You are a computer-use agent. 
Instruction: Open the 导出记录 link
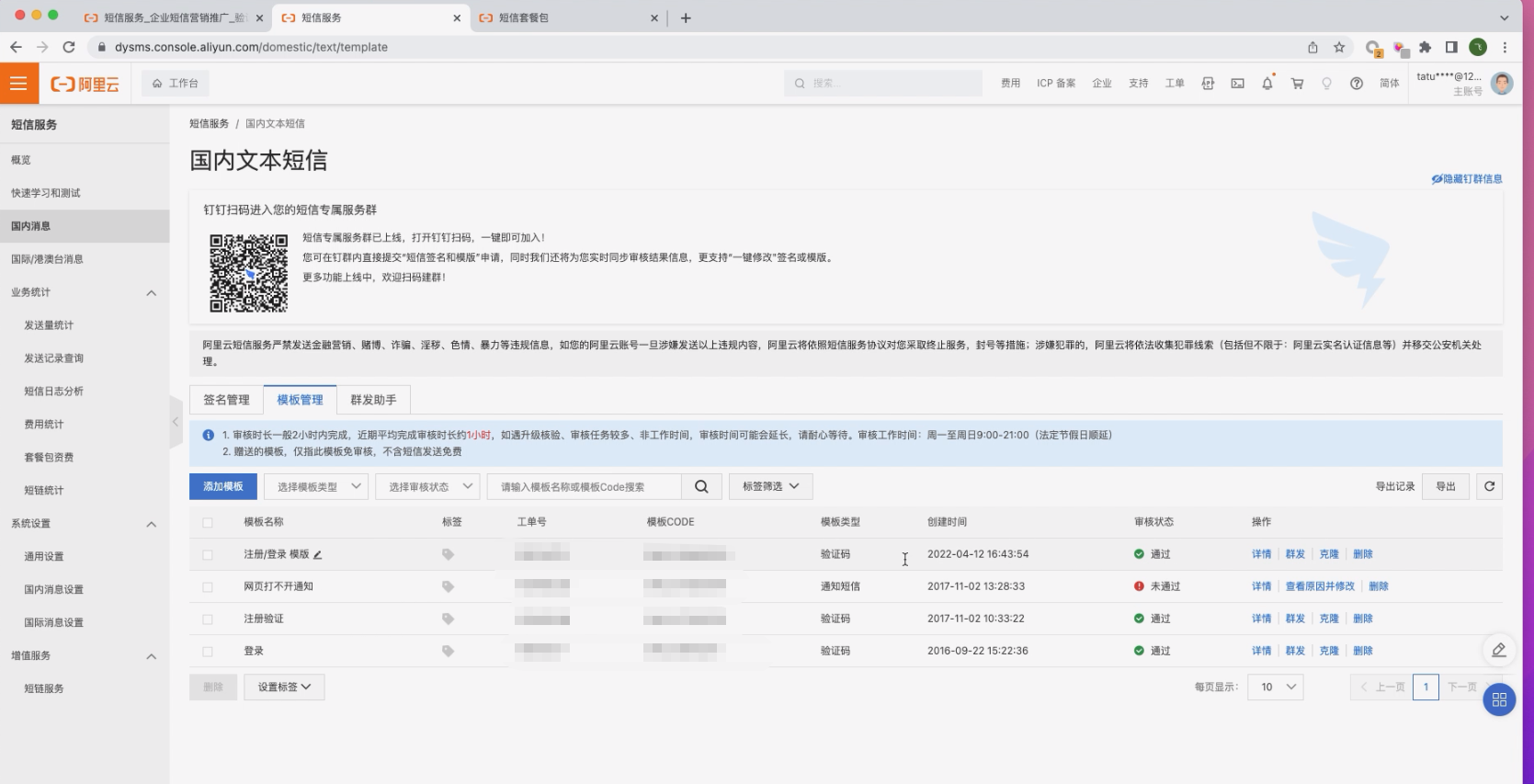1395,487
